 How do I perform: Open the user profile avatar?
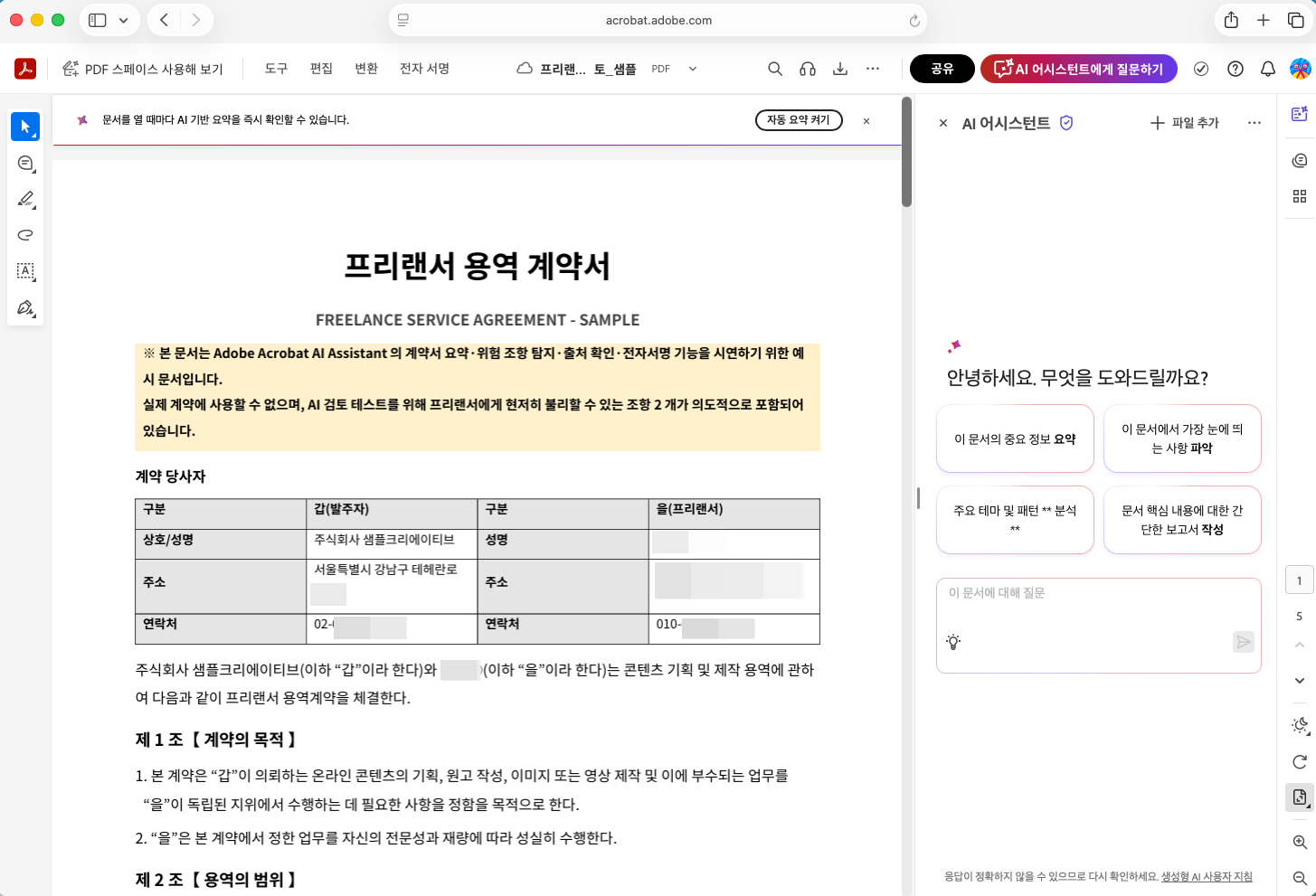(x=1300, y=69)
